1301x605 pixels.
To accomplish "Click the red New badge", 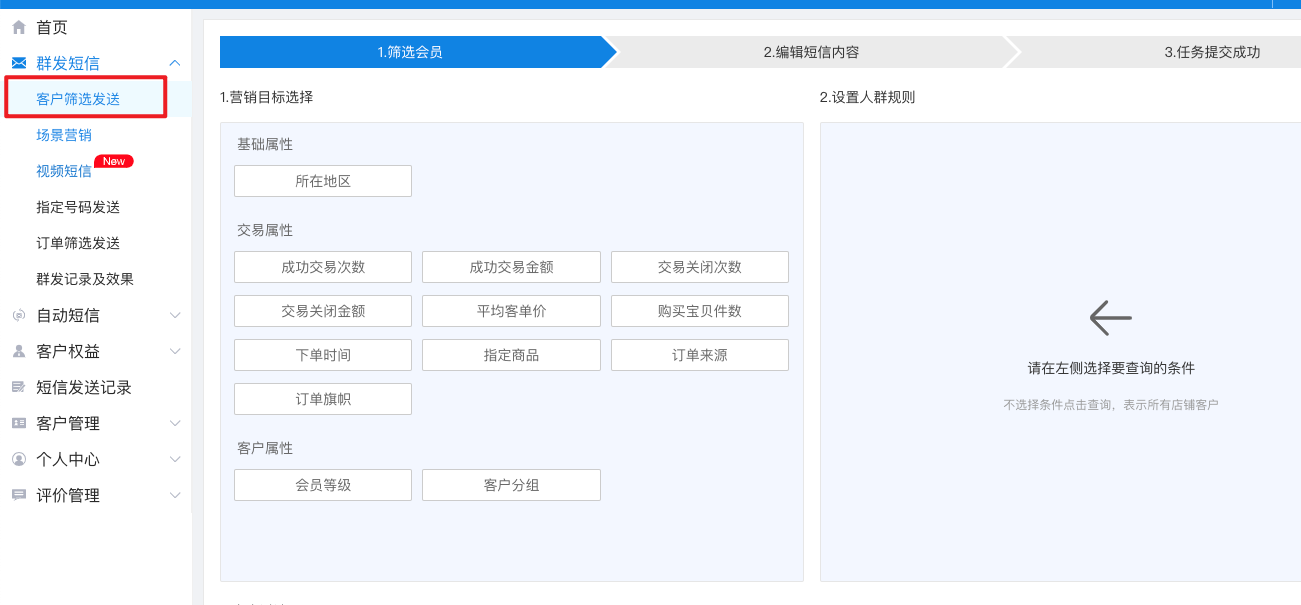I will point(114,161).
